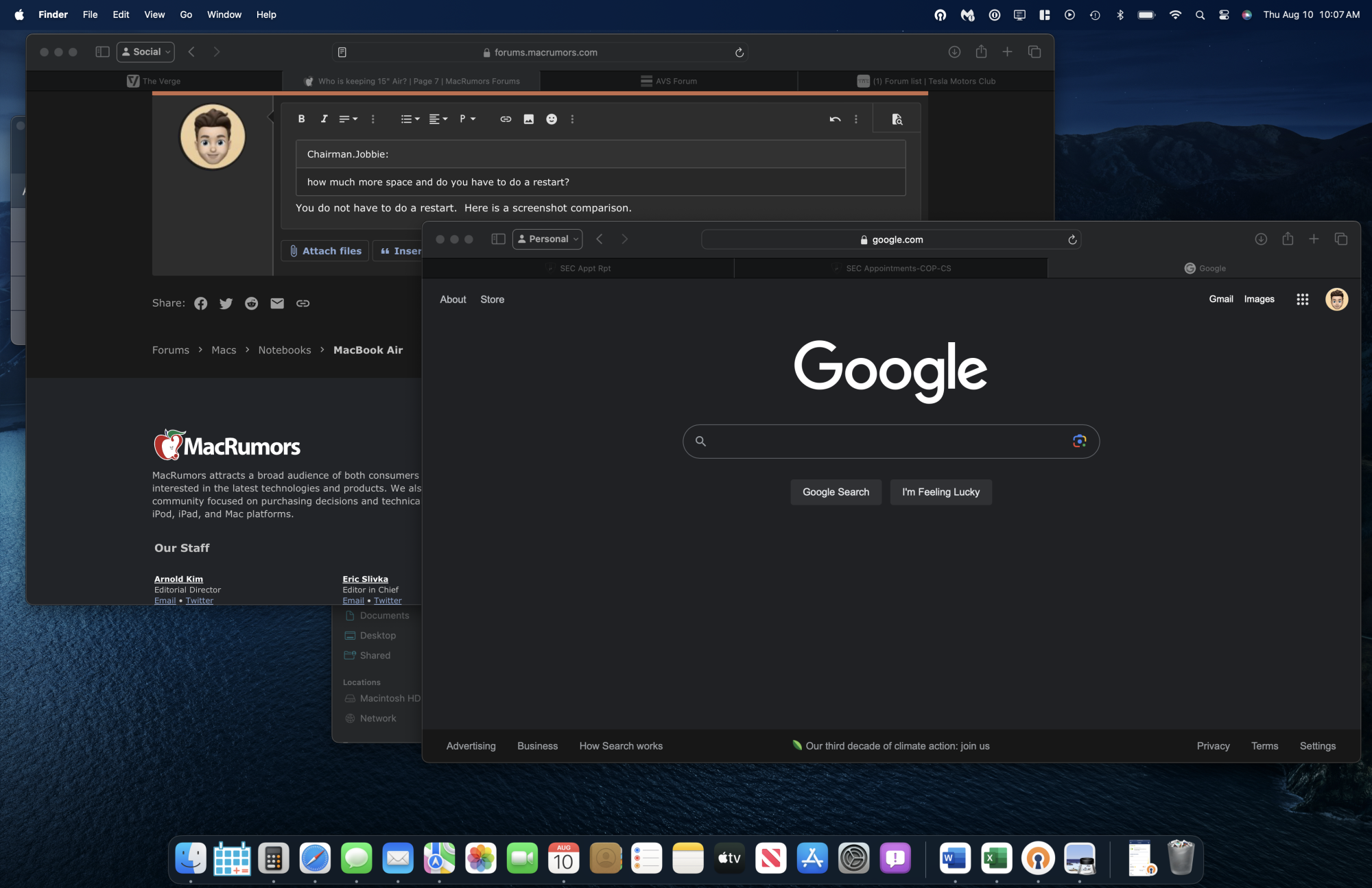Insert link using chain icon in editor
The width and height of the screenshot is (1372, 888).
(x=506, y=119)
